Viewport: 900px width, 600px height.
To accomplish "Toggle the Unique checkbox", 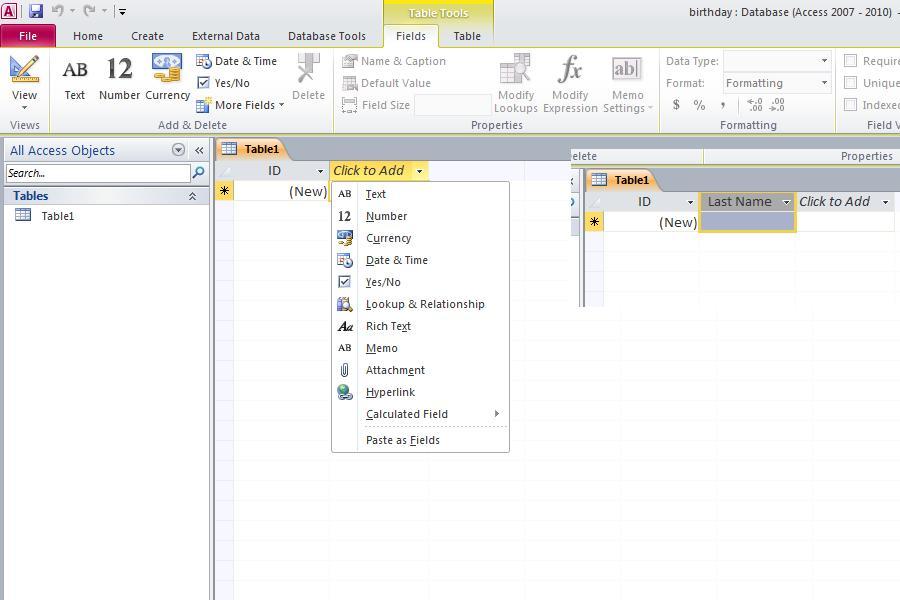I will [851, 83].
